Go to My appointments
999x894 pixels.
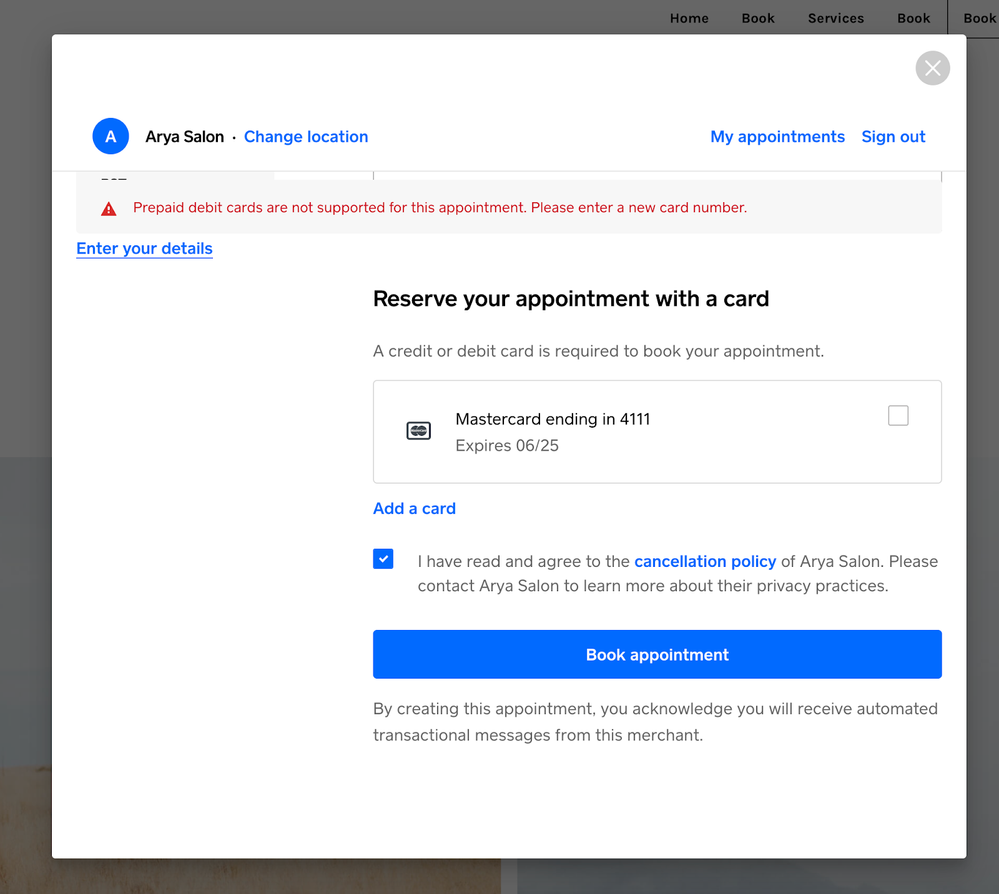click(777, 137)
